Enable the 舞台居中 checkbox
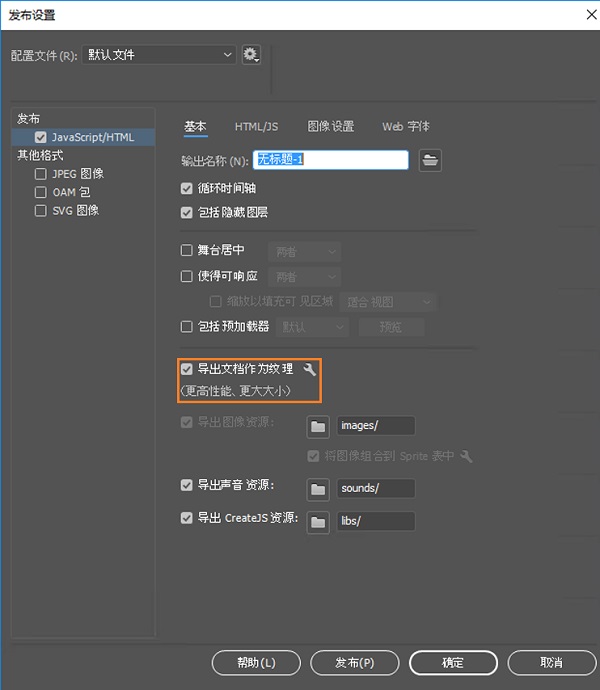 (187, 251)
